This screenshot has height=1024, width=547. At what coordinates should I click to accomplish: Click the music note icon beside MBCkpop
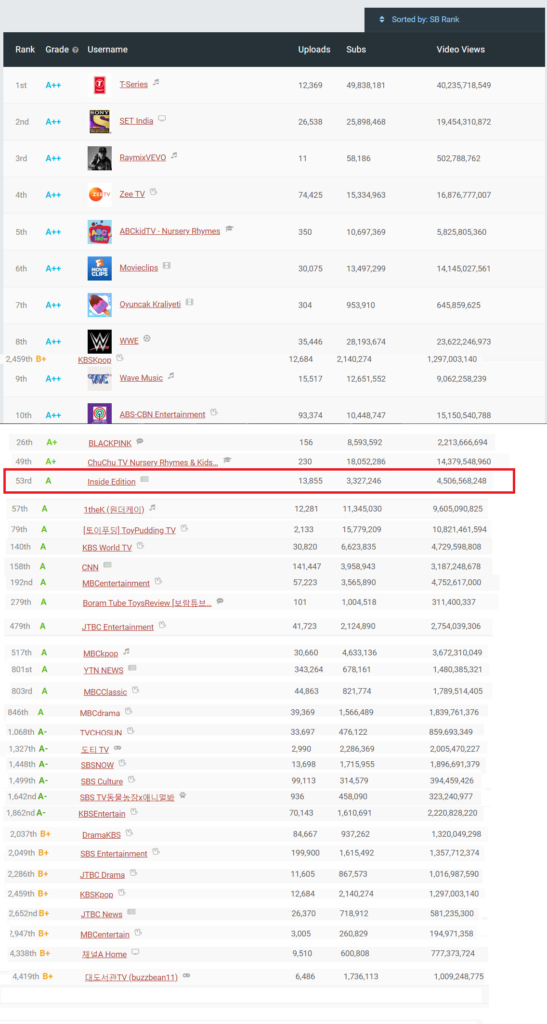pyautogui.click(x=127, y=650)
